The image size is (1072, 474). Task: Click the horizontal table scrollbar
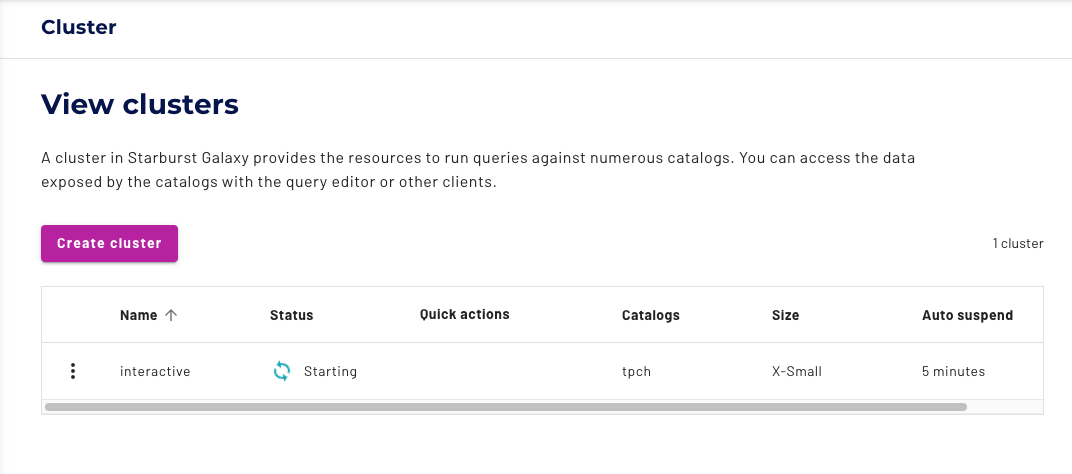pyautogui.click(x=505, y=407)
